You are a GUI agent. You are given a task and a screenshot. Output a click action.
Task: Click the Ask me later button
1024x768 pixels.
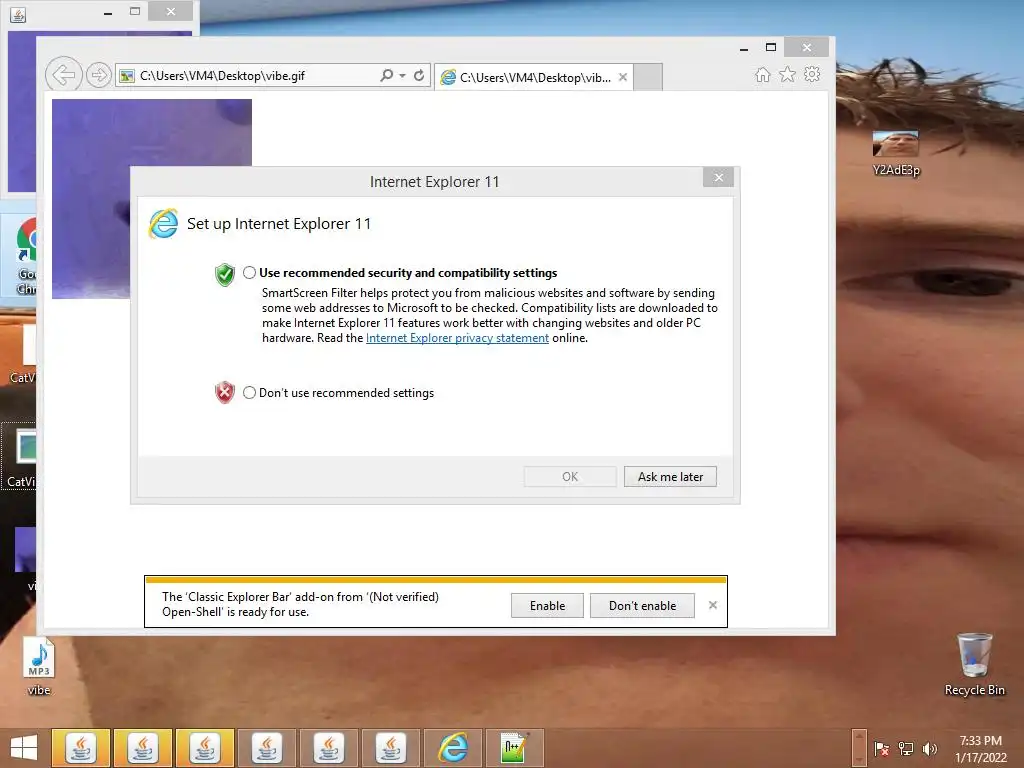pos(670,477)
